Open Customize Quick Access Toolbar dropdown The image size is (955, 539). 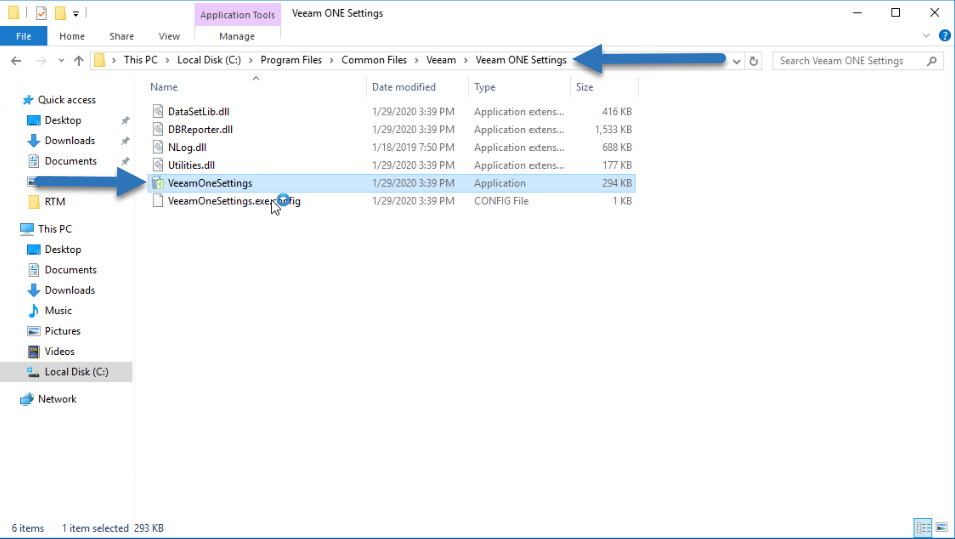click(x=76, y=13)
